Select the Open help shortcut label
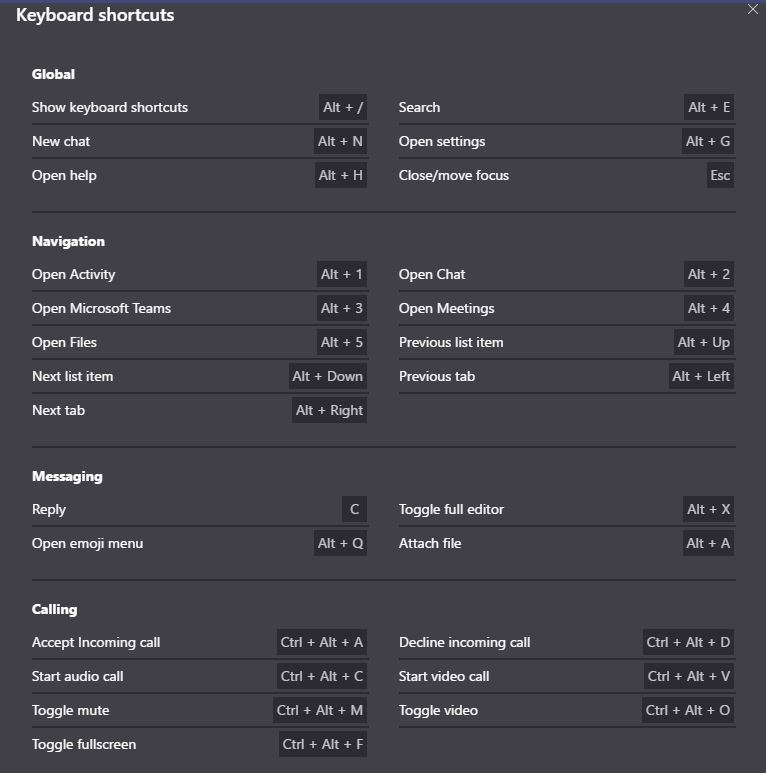Viewport: 766px width, 773px height. [x=64, y=176]
